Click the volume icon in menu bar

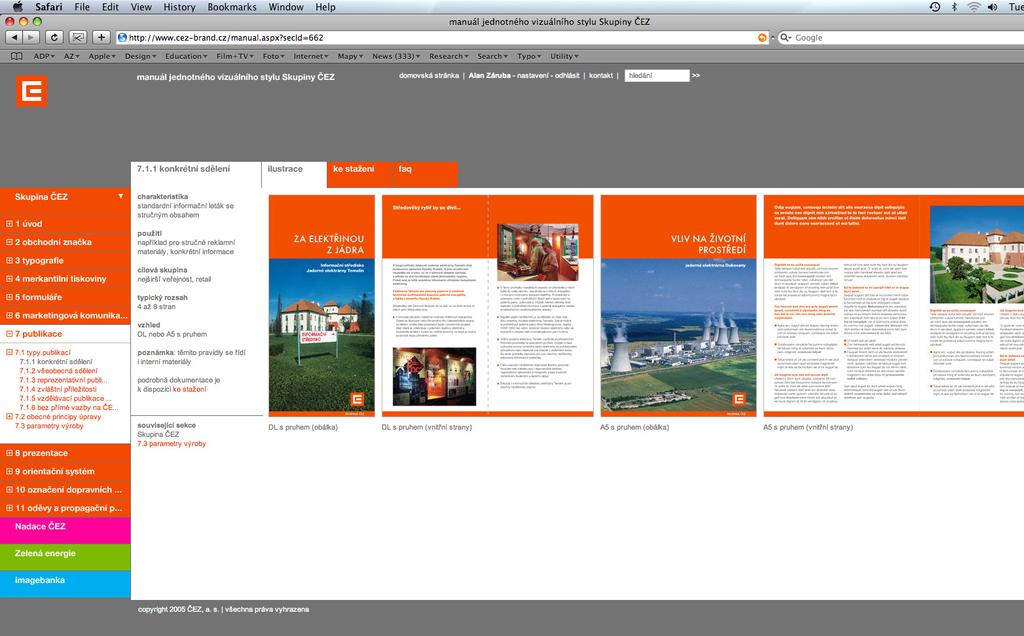point(993,7)
